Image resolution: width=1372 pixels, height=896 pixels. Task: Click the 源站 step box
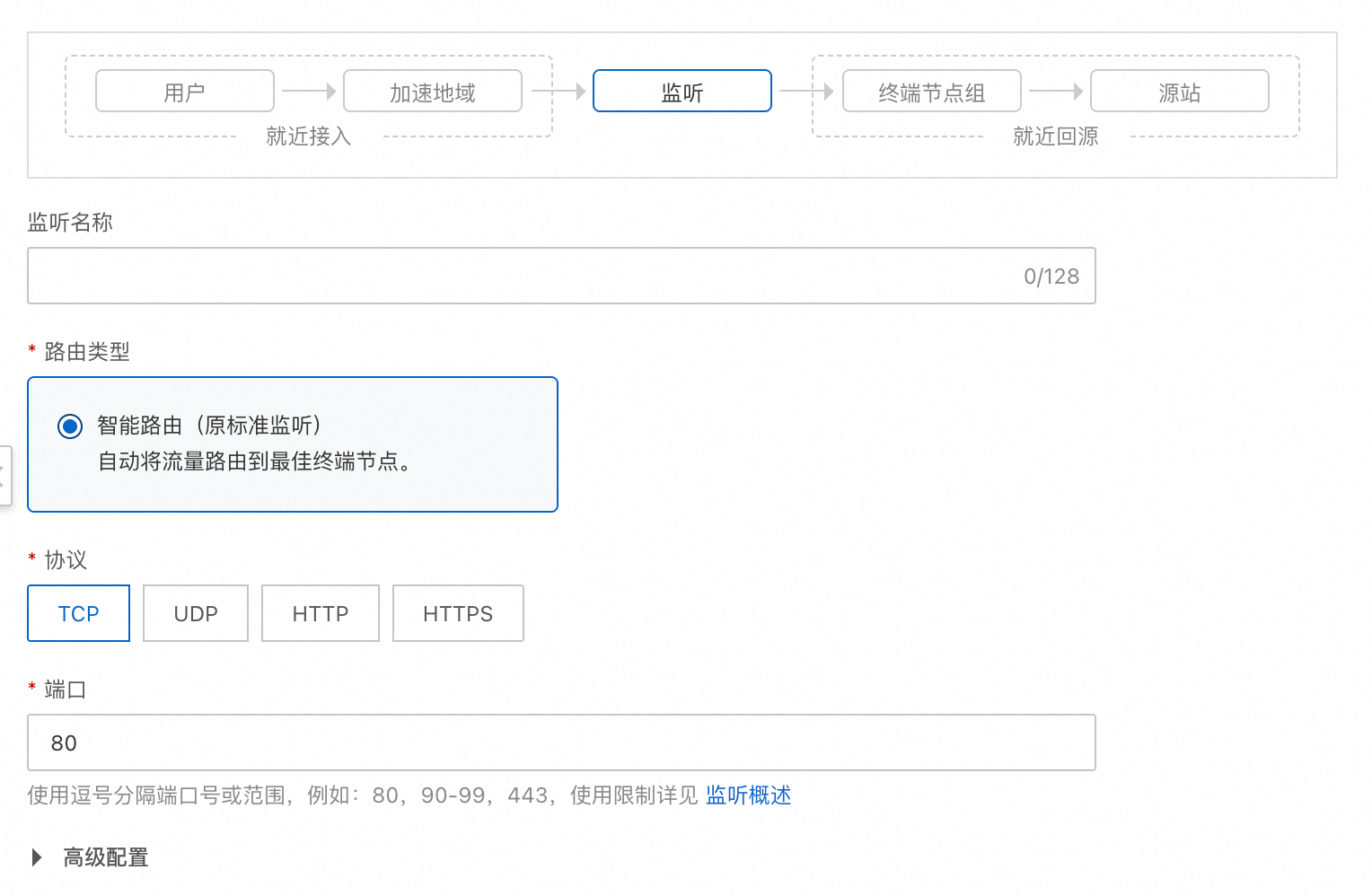pos(1180,92)
